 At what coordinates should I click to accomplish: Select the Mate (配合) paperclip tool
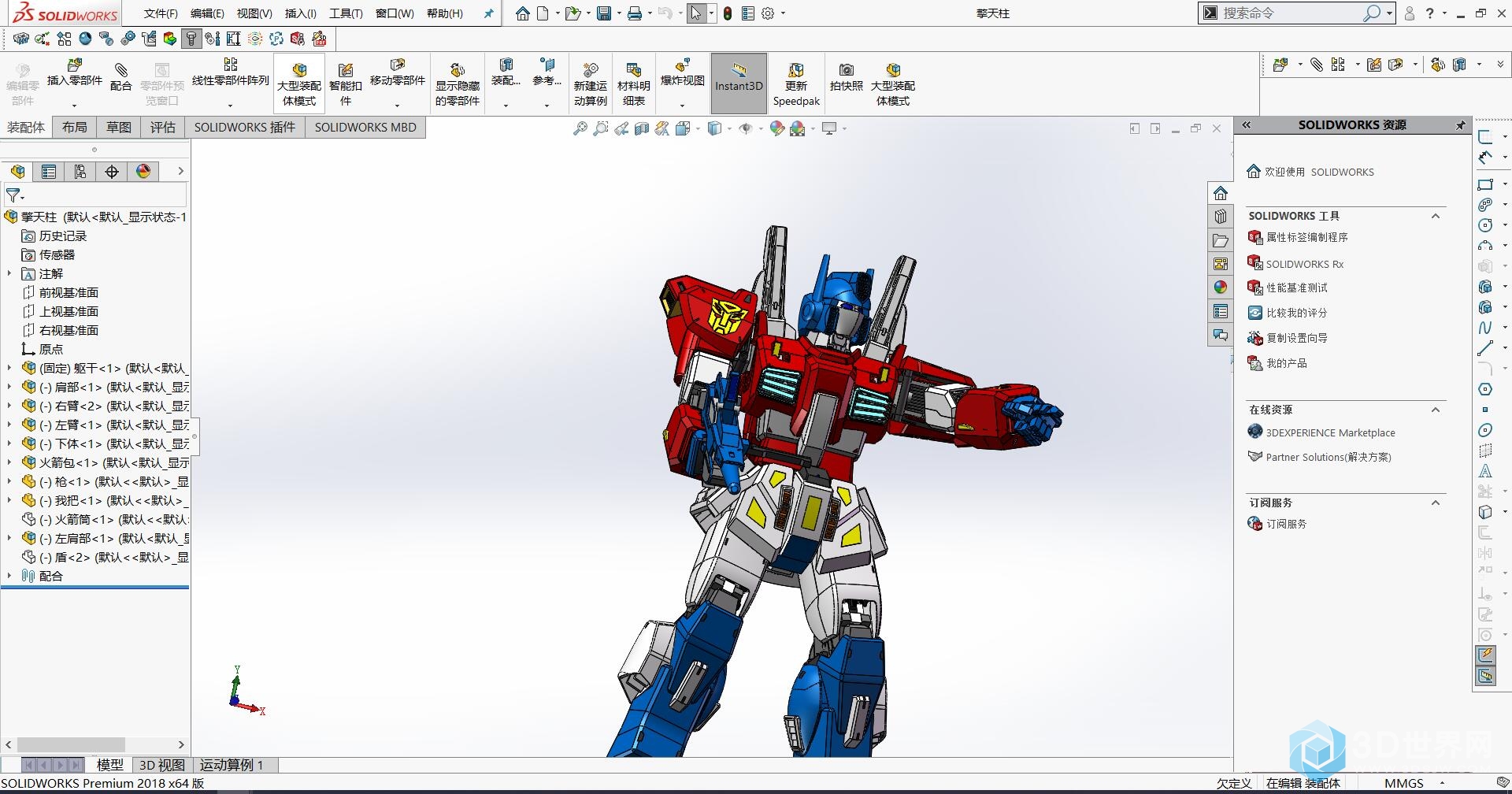(x=120, y=70)
